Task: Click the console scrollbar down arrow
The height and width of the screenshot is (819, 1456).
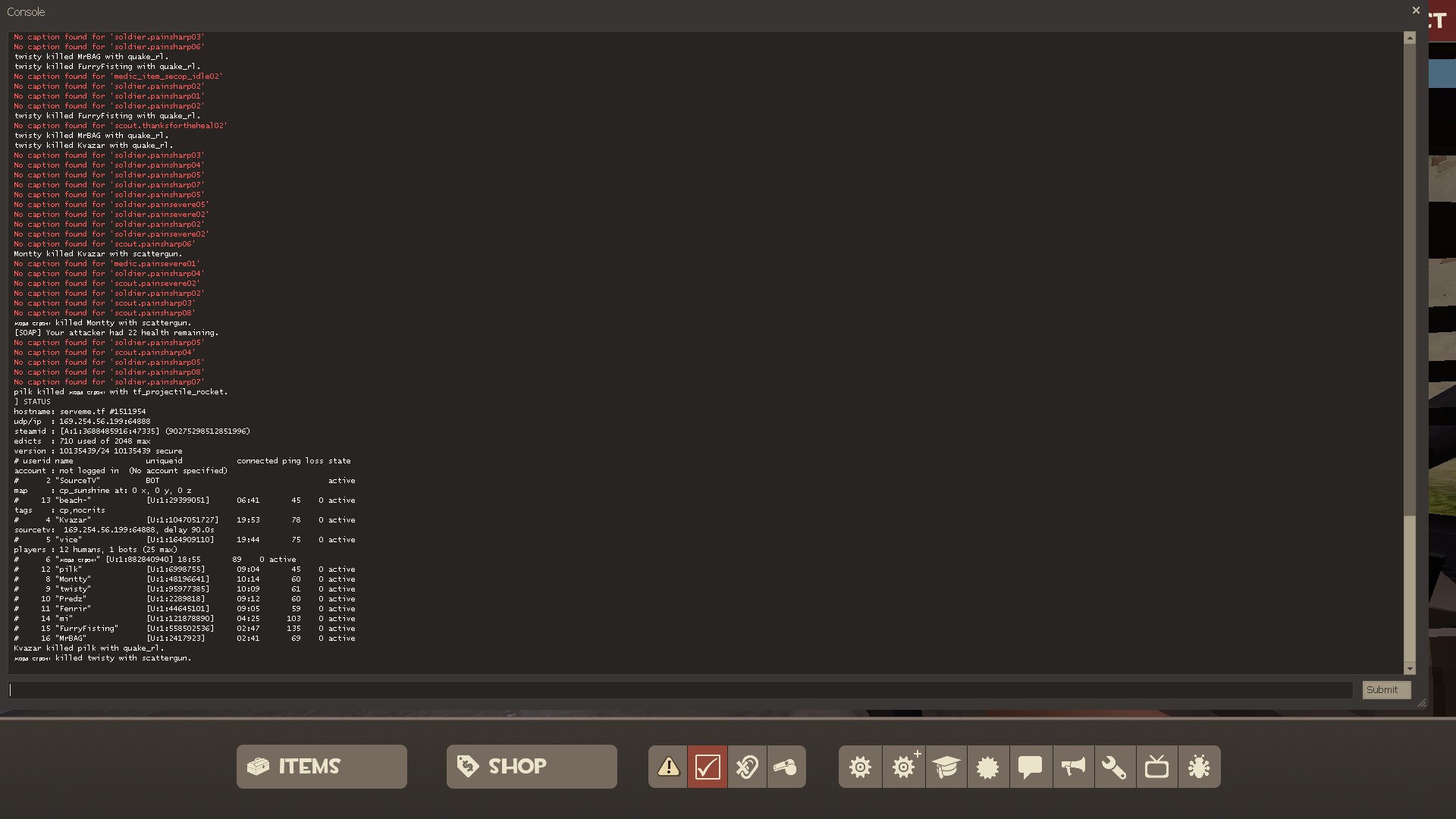Action: pos(1410,668)
